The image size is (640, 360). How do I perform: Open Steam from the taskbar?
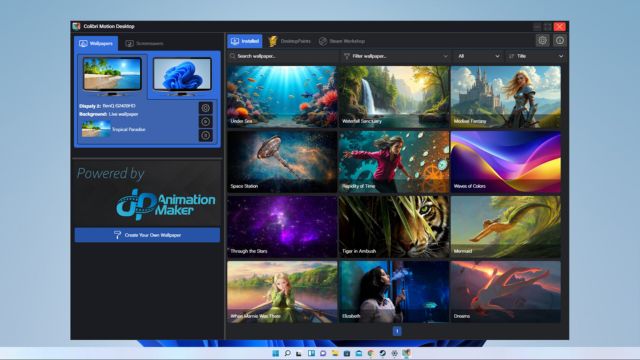click(382, 353)
